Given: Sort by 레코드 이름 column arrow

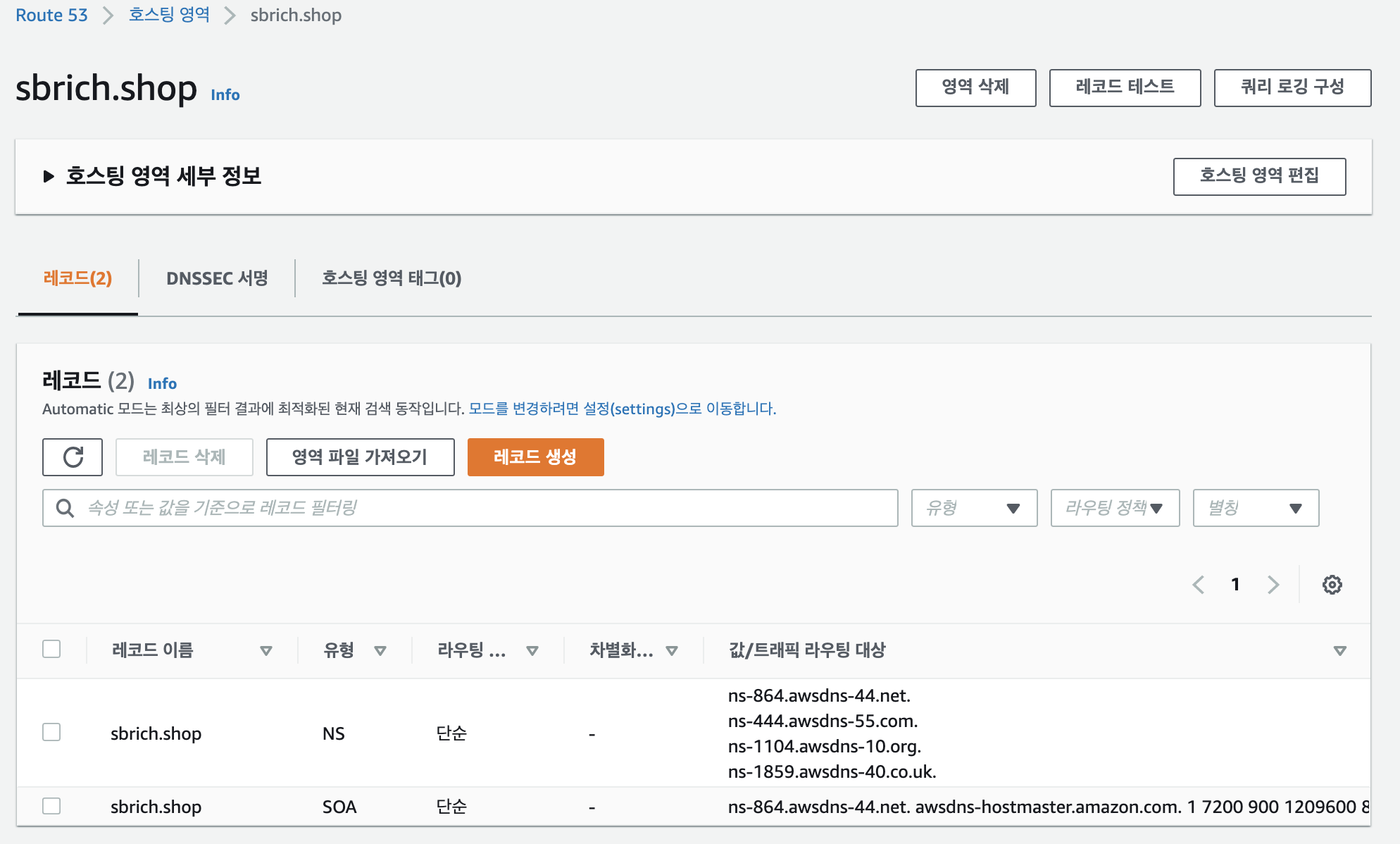Looking at the screenshot, I should (x=266, y=650).
